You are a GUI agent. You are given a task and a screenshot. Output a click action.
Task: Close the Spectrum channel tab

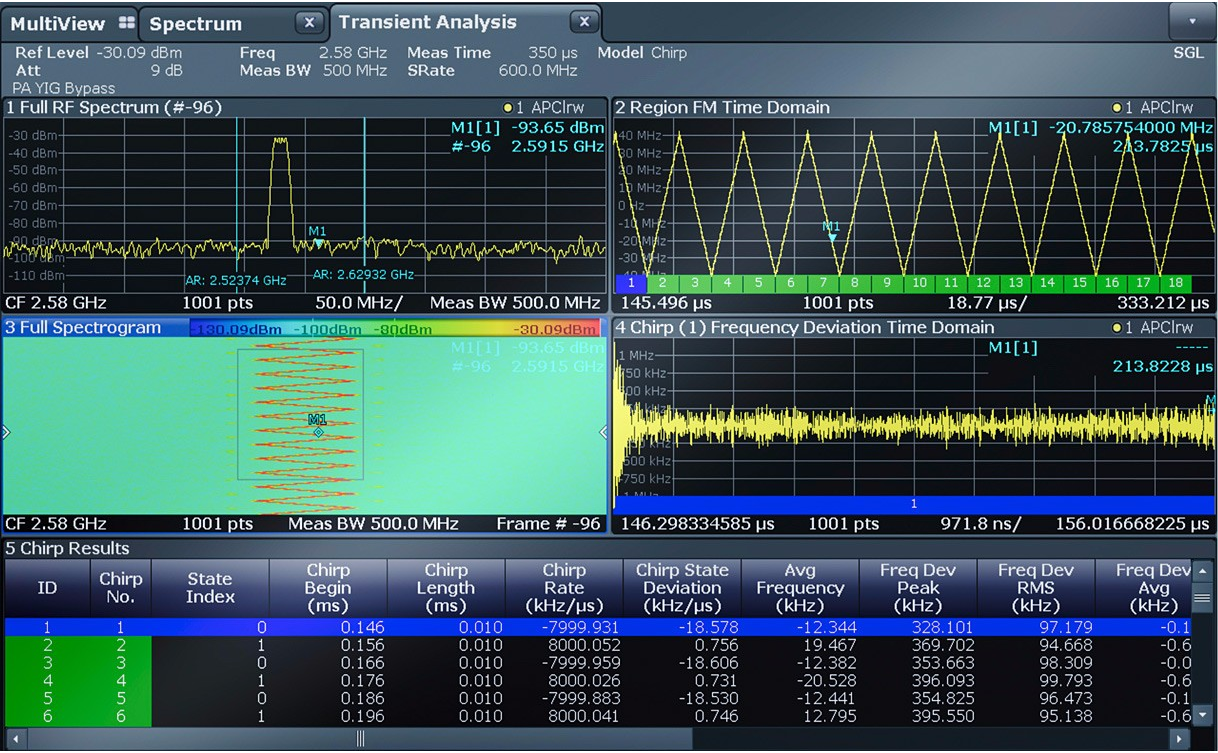coord(310,22)
